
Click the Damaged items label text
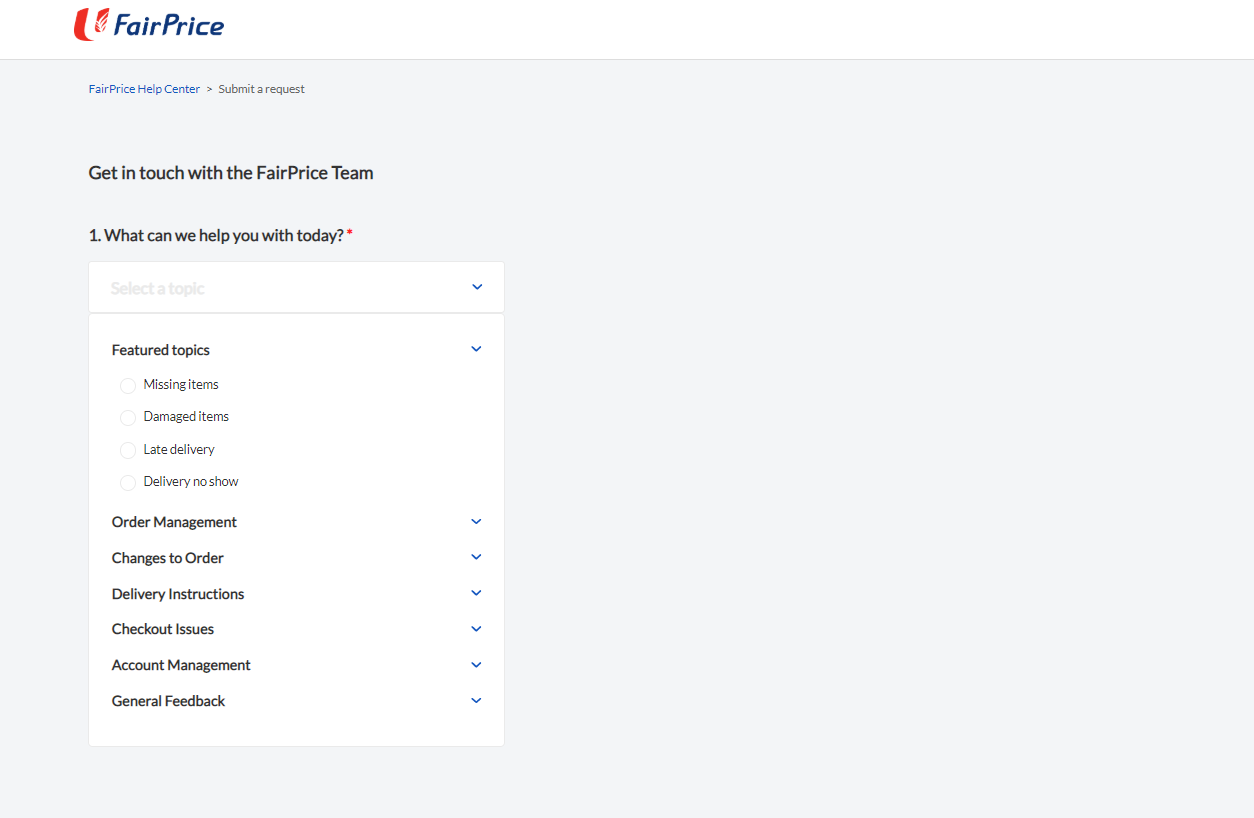click(186, 416)
